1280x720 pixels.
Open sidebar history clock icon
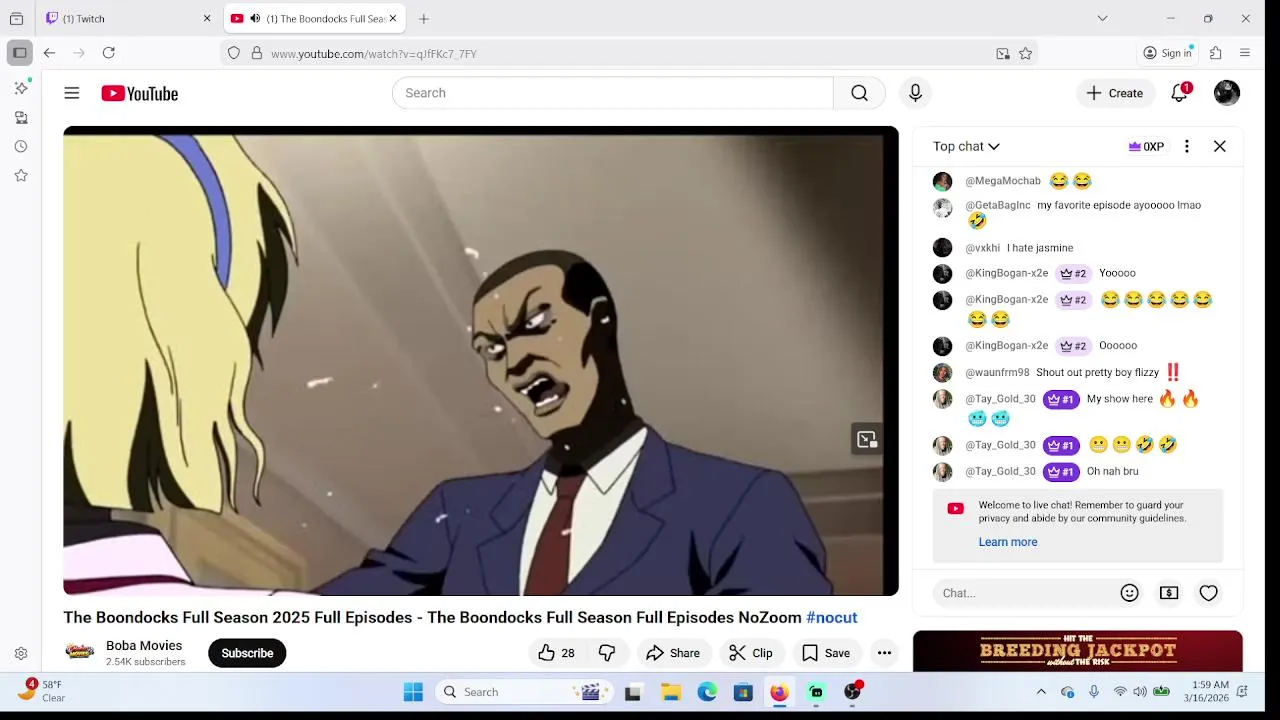[21, 146]
